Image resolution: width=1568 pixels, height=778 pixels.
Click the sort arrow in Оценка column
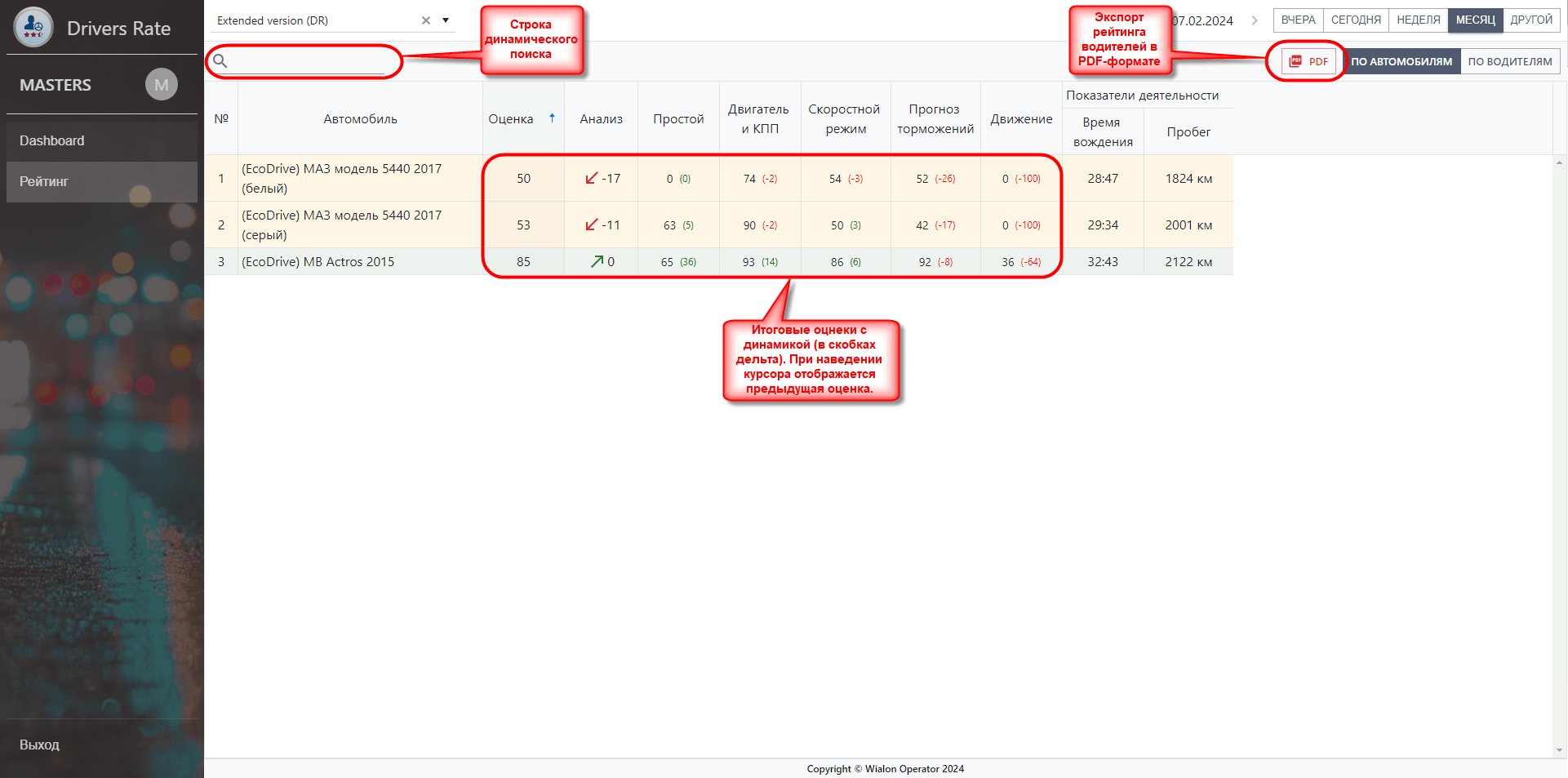[x=553, y=118]
